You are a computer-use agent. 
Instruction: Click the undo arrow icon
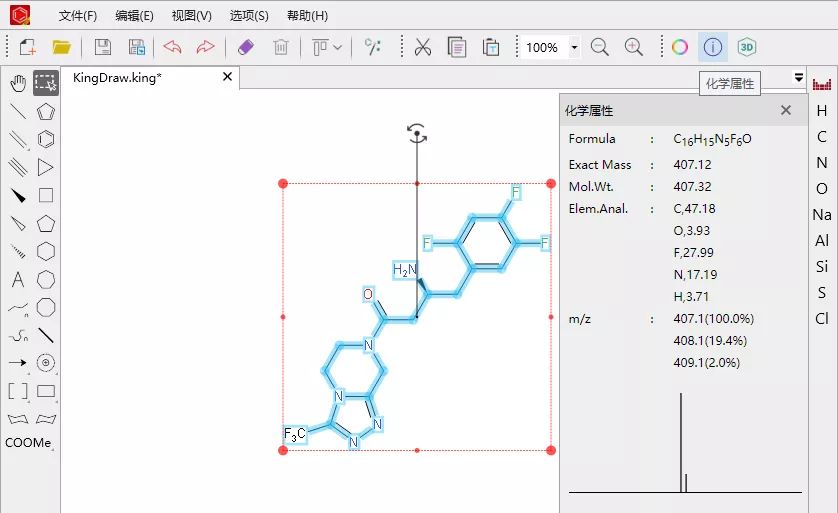coord(172,47)
